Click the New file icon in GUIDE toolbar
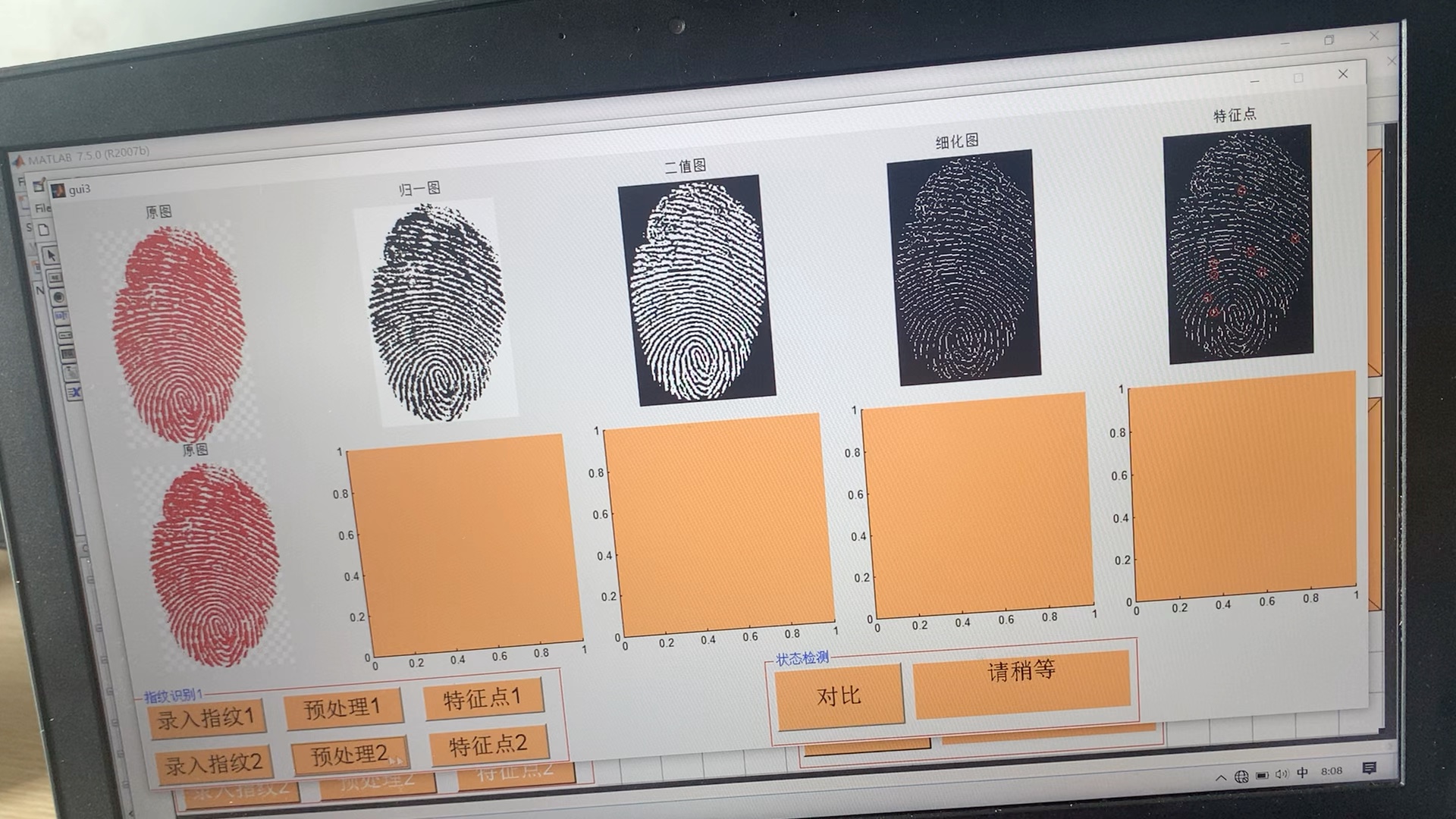Image resolution: width=1456 pixels, height=819 pixels. [x=44, y=230]
